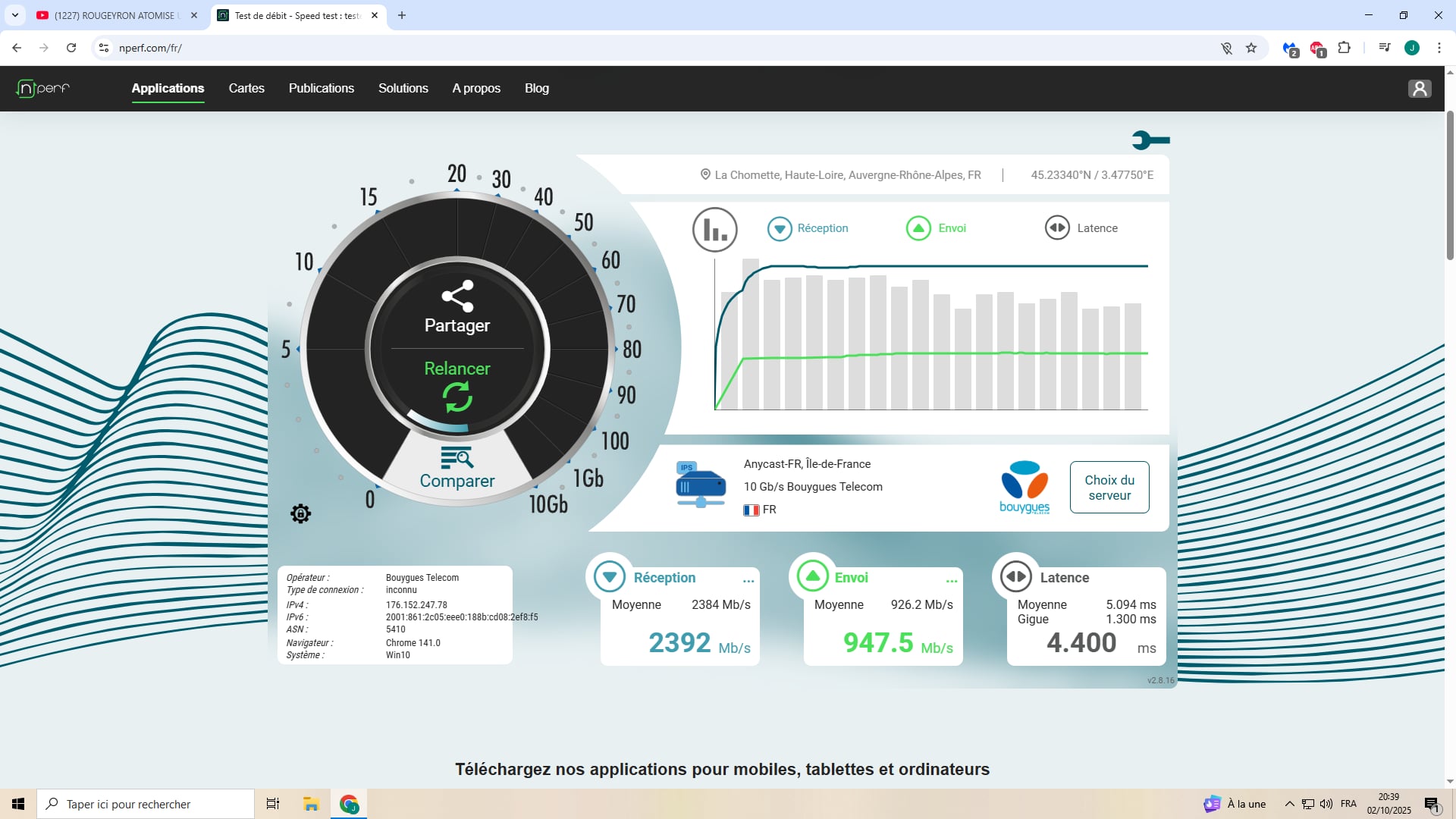
Task: Toggle Envoi curve in graph
Action: pos(936,228)
